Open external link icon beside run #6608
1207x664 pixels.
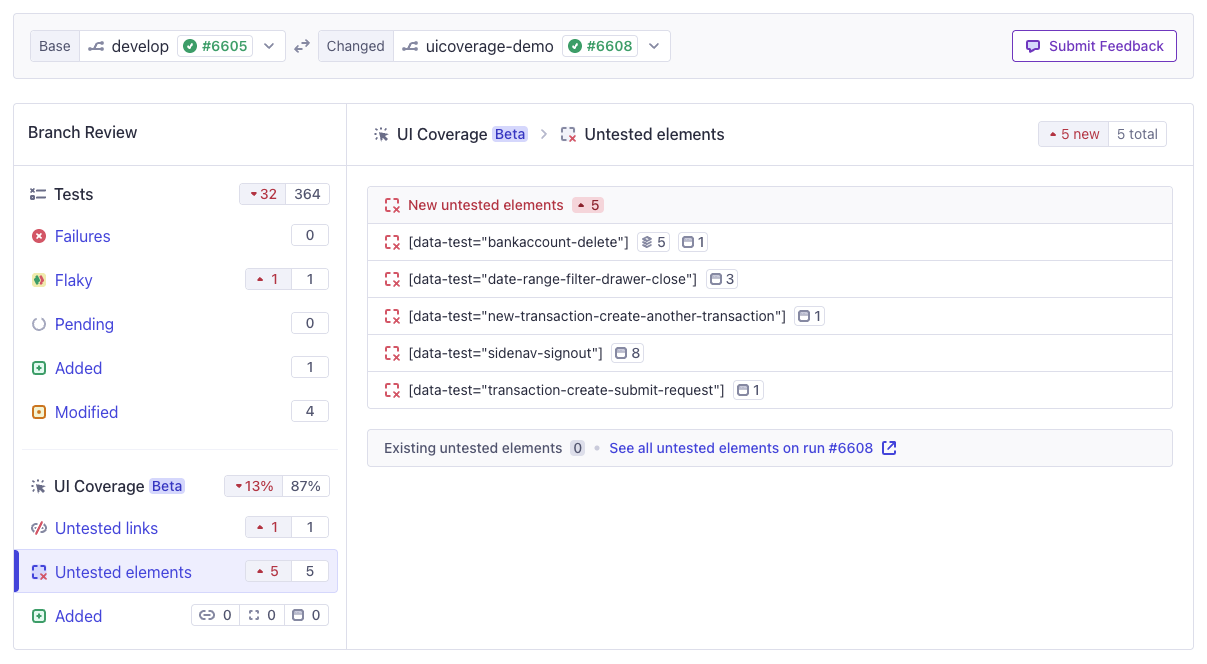889,447
